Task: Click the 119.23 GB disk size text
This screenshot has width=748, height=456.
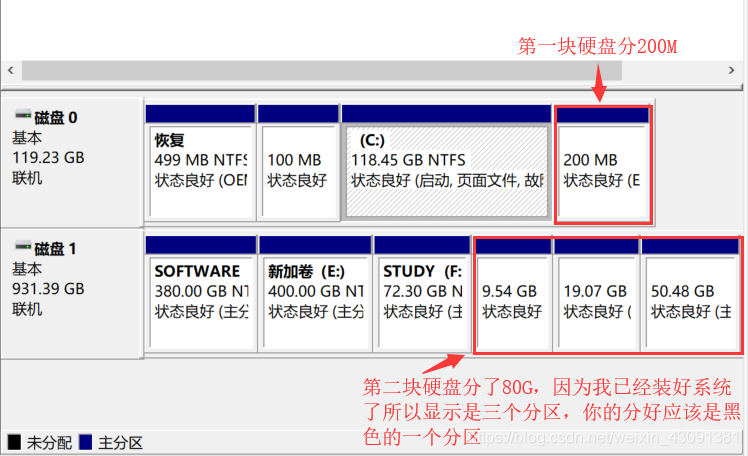Action: pyautogui.click(x=48, y=157)
